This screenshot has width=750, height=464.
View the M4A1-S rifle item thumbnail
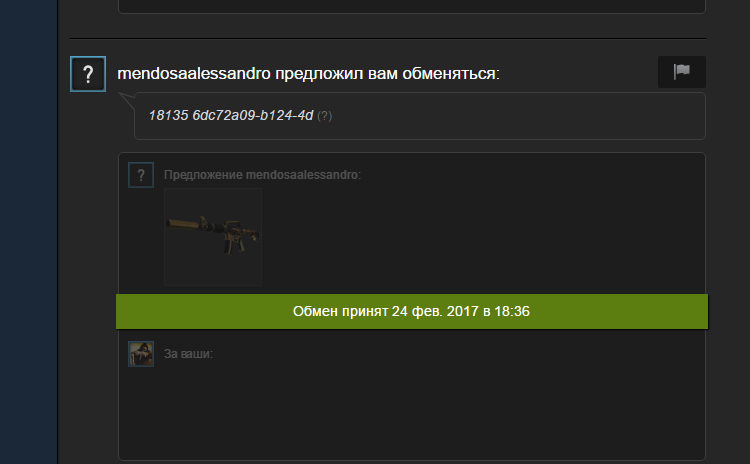(213, 237)
